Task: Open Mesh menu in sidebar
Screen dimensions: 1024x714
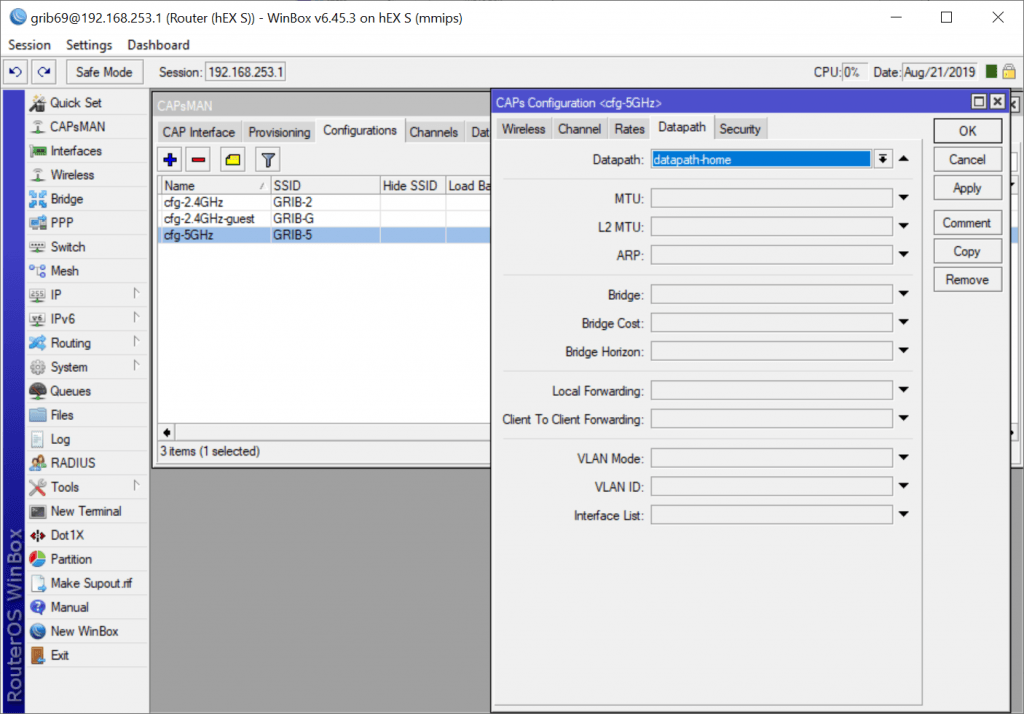Action: coord(64,271)
